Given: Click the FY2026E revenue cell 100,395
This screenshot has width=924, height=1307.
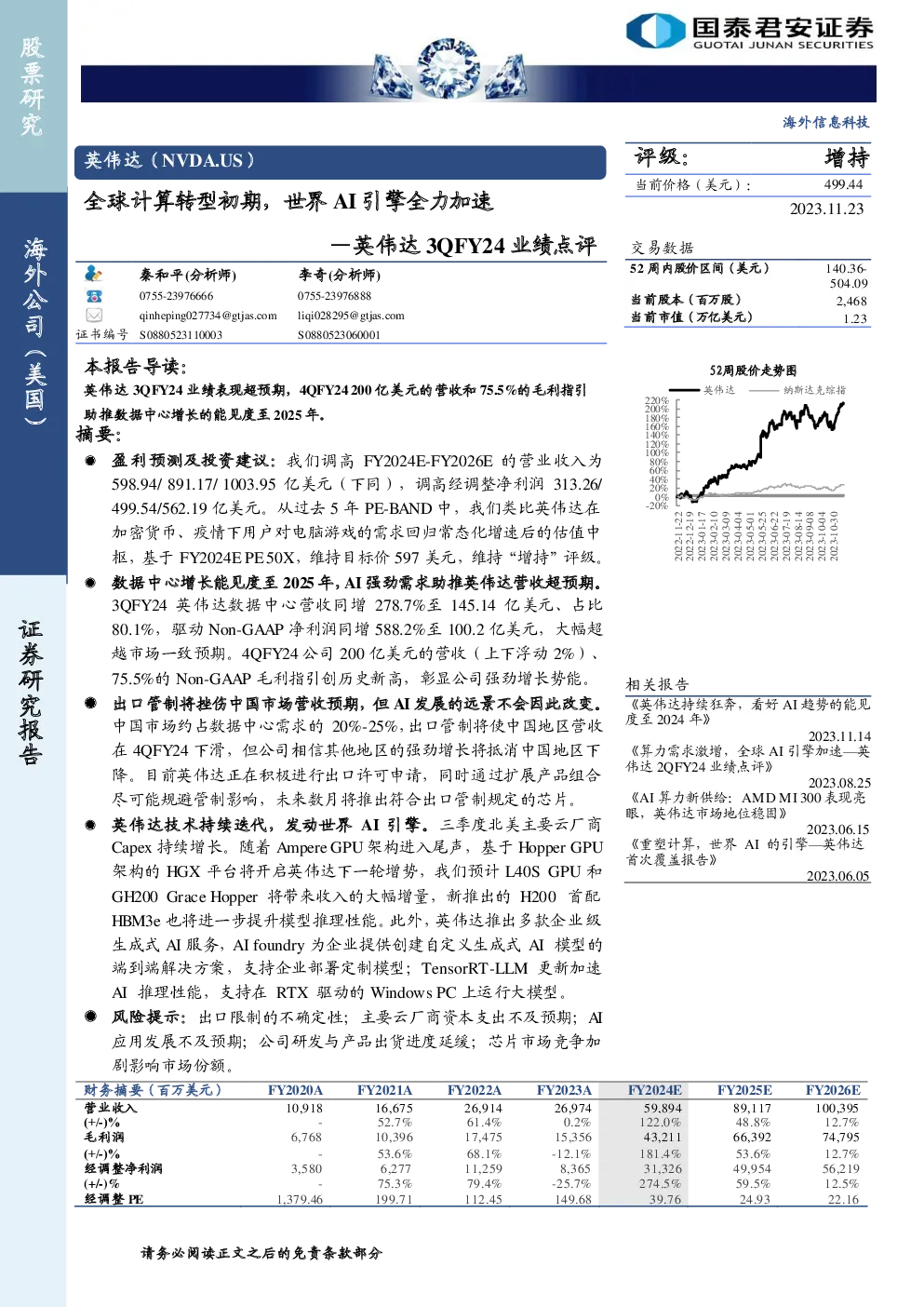Looking at the screenshot, I should point(837,1108).
